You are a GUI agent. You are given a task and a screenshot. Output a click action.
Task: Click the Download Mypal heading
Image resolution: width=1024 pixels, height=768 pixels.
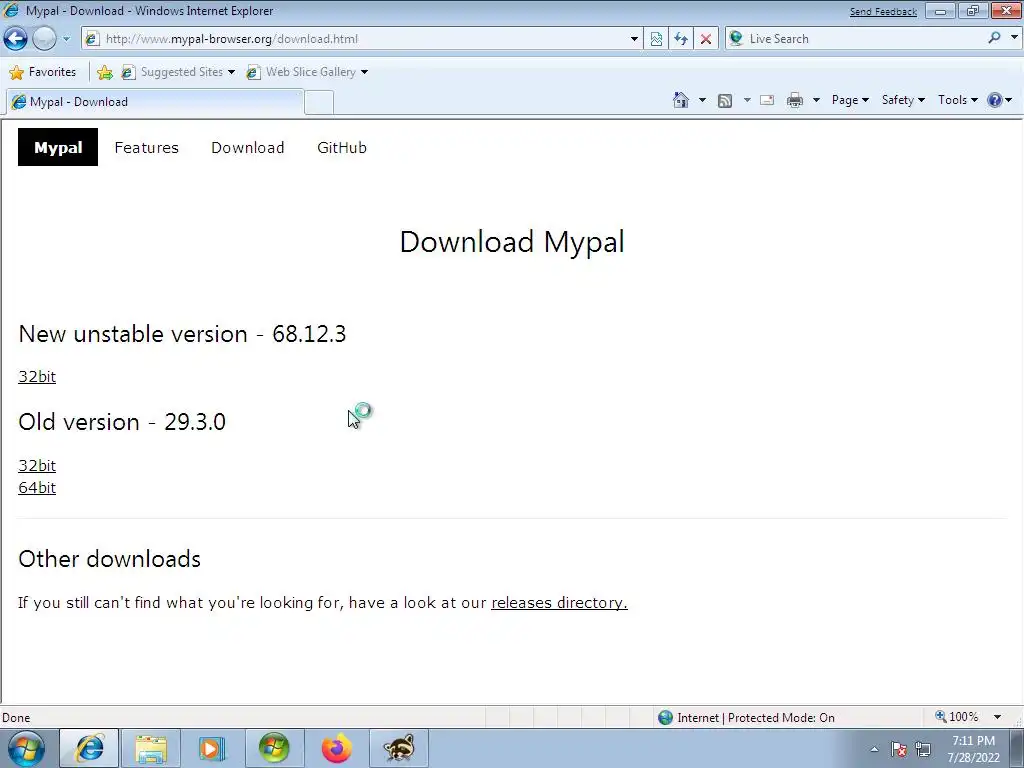pos(512,242)
